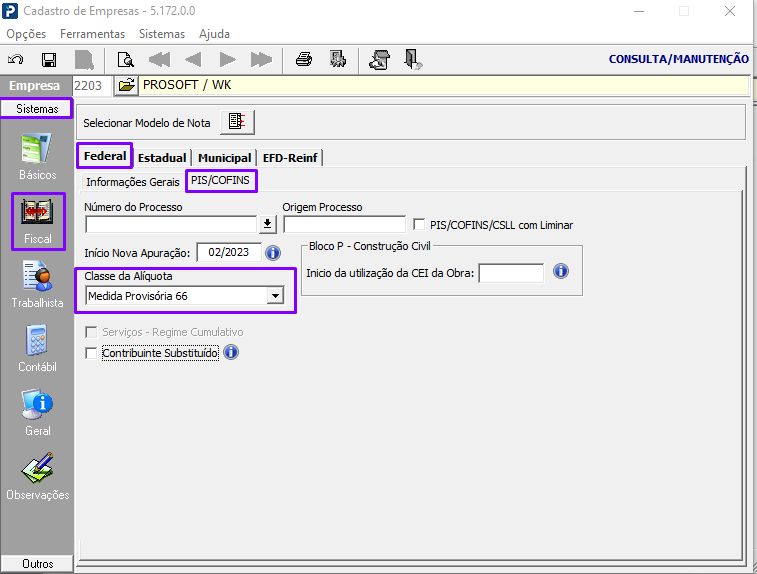This screenshot has width=757, height=574.
Task: Open Geral section in sidebar
Action: click(x=37, y=413)
